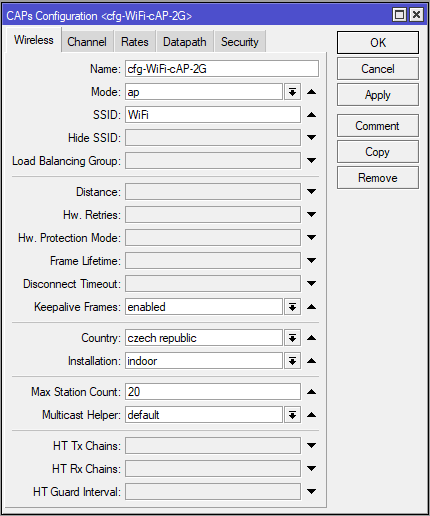Screen dimensions: 430x516
Task: Cancel the configuration dialog
Action: pyautogui.click(x=378, y=69)
